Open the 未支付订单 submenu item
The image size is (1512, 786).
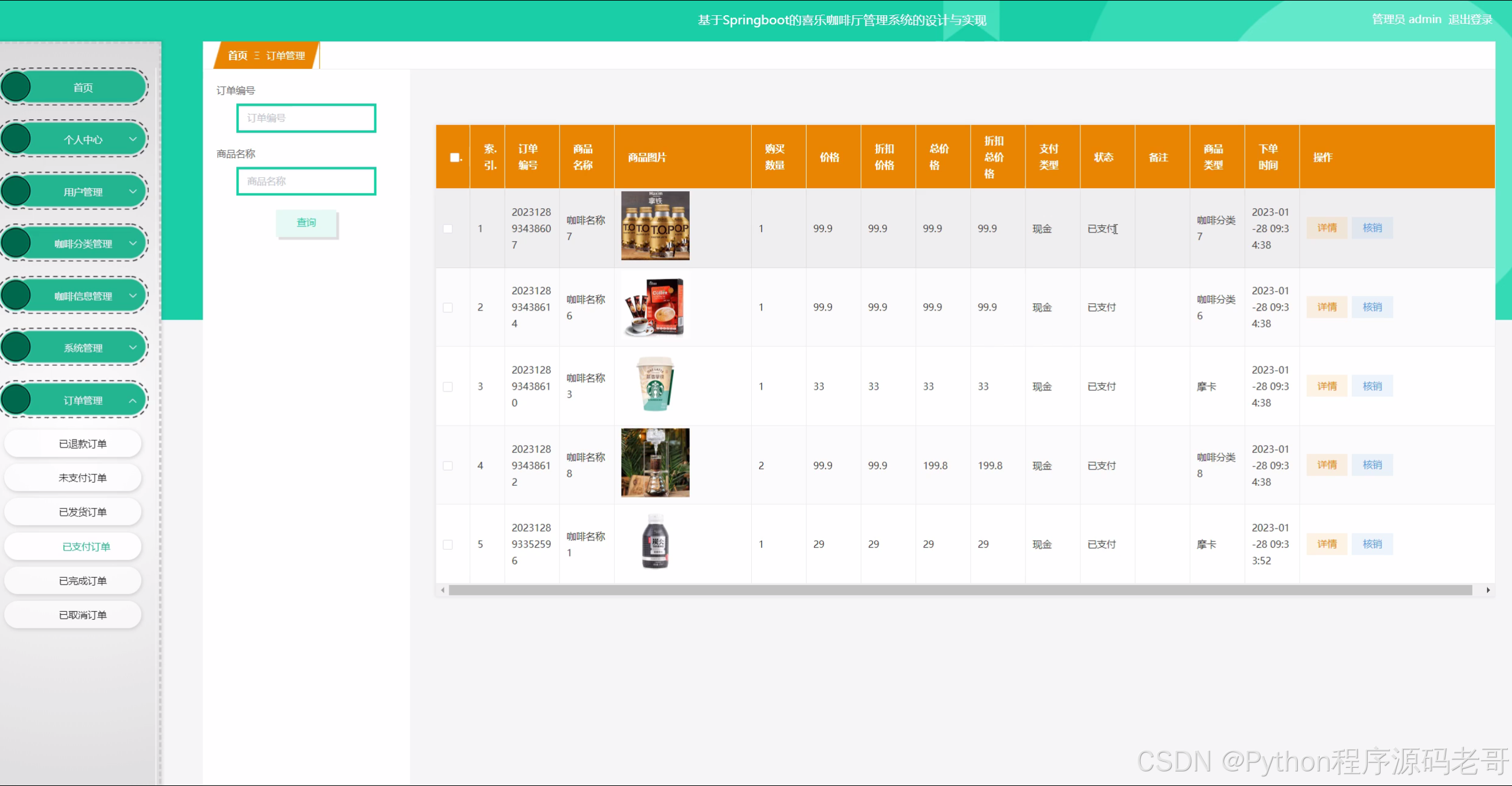(x=83, y=478)
